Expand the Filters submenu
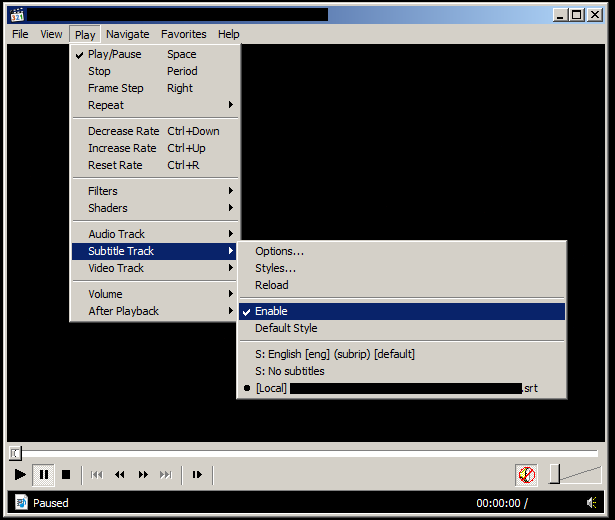615x520 pixels. pos(155,191)
